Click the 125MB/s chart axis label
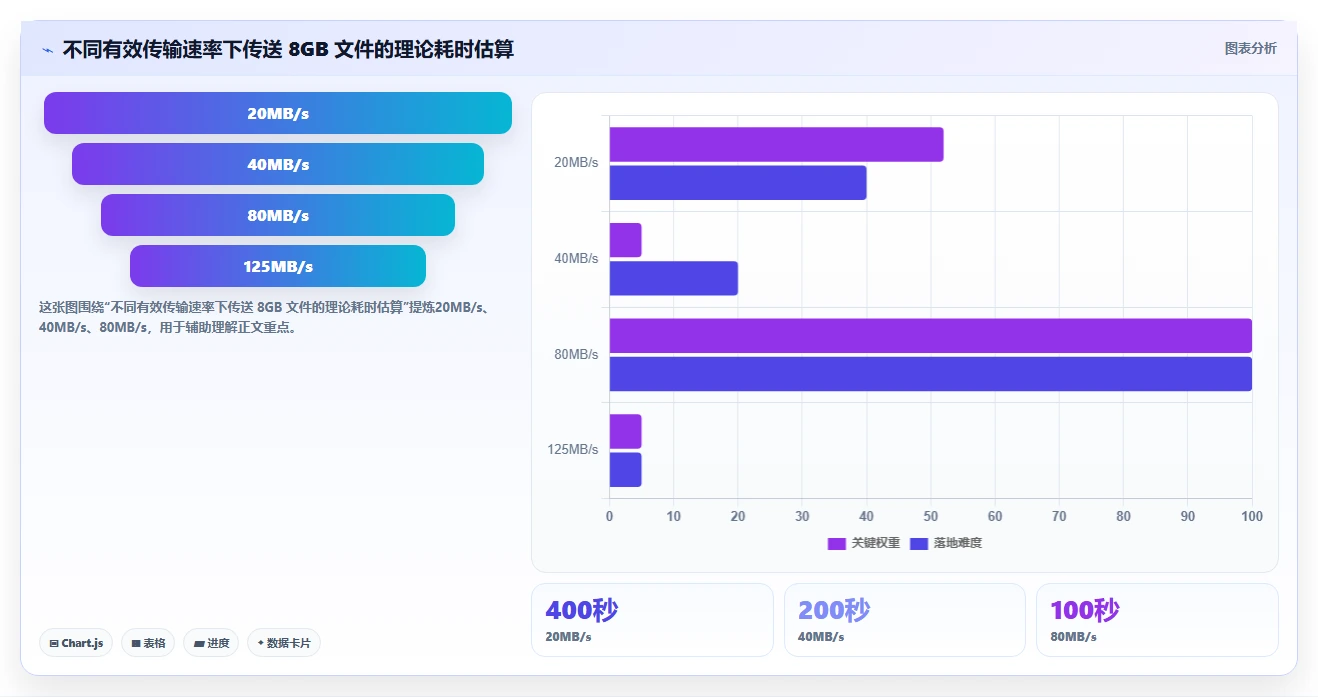 (x=573, y=450)
